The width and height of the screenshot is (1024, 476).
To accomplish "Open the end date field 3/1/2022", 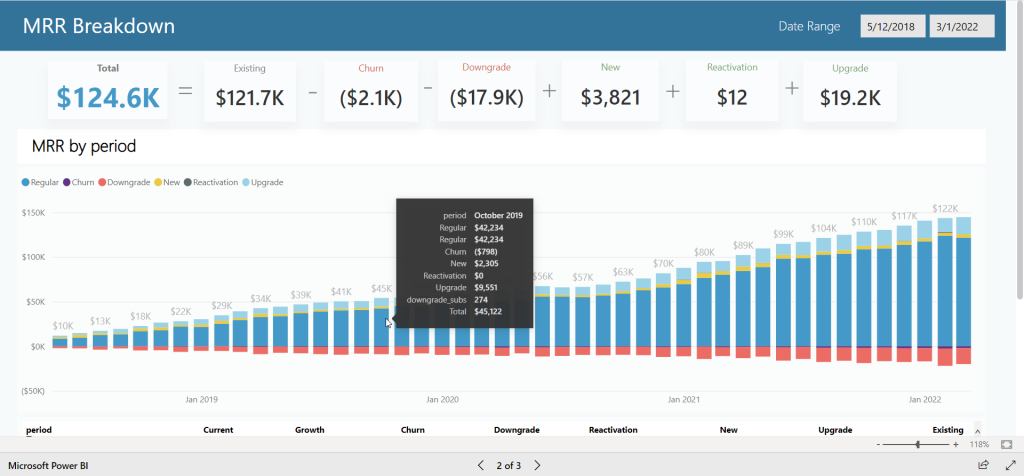I will pos(961,26).
